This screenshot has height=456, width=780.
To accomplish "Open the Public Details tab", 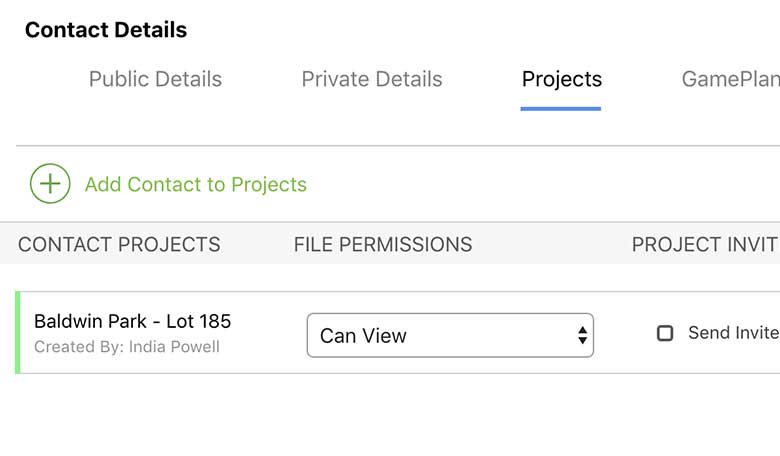I will click(155, 79).
